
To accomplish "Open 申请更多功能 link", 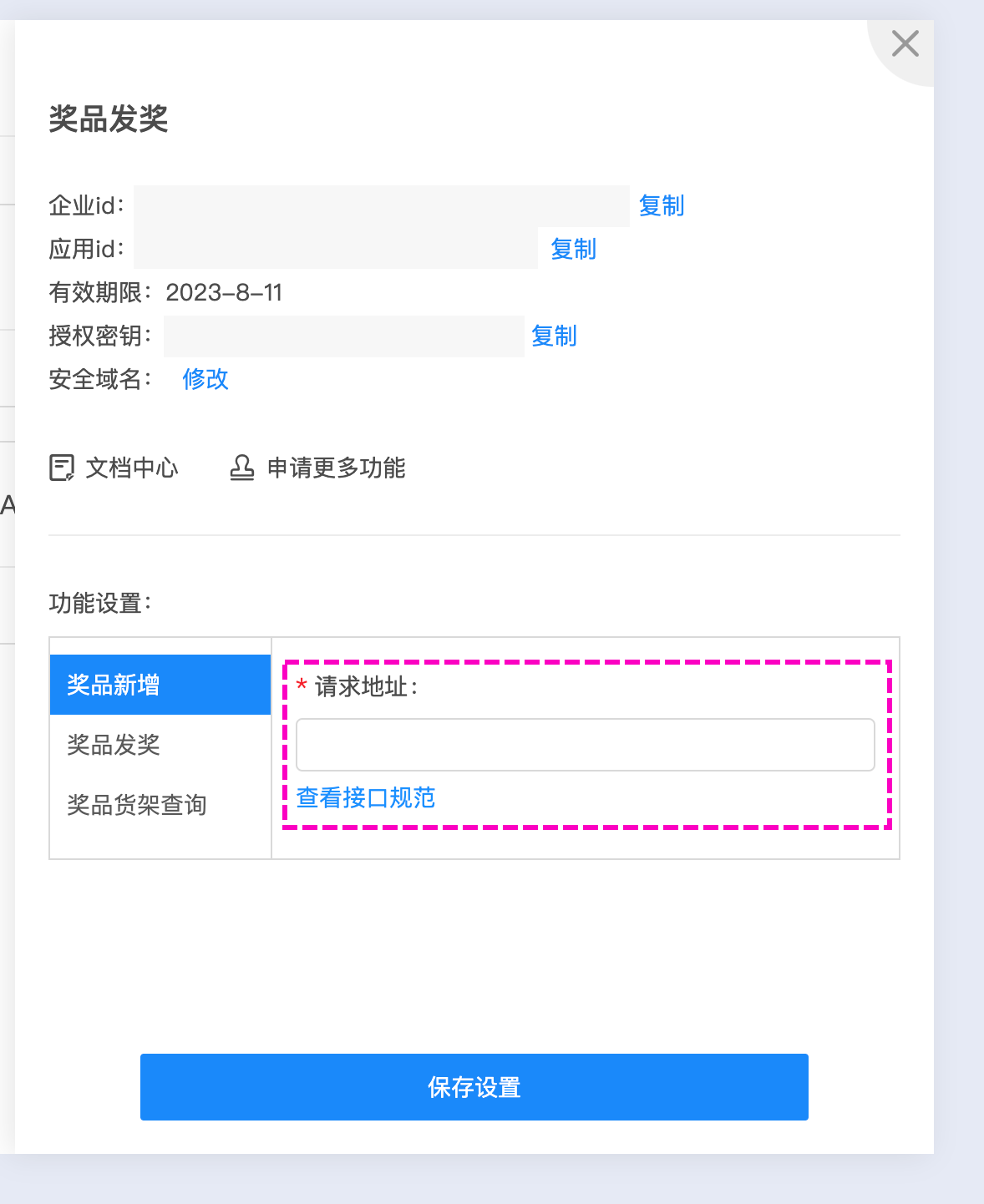I will (337, 468).
